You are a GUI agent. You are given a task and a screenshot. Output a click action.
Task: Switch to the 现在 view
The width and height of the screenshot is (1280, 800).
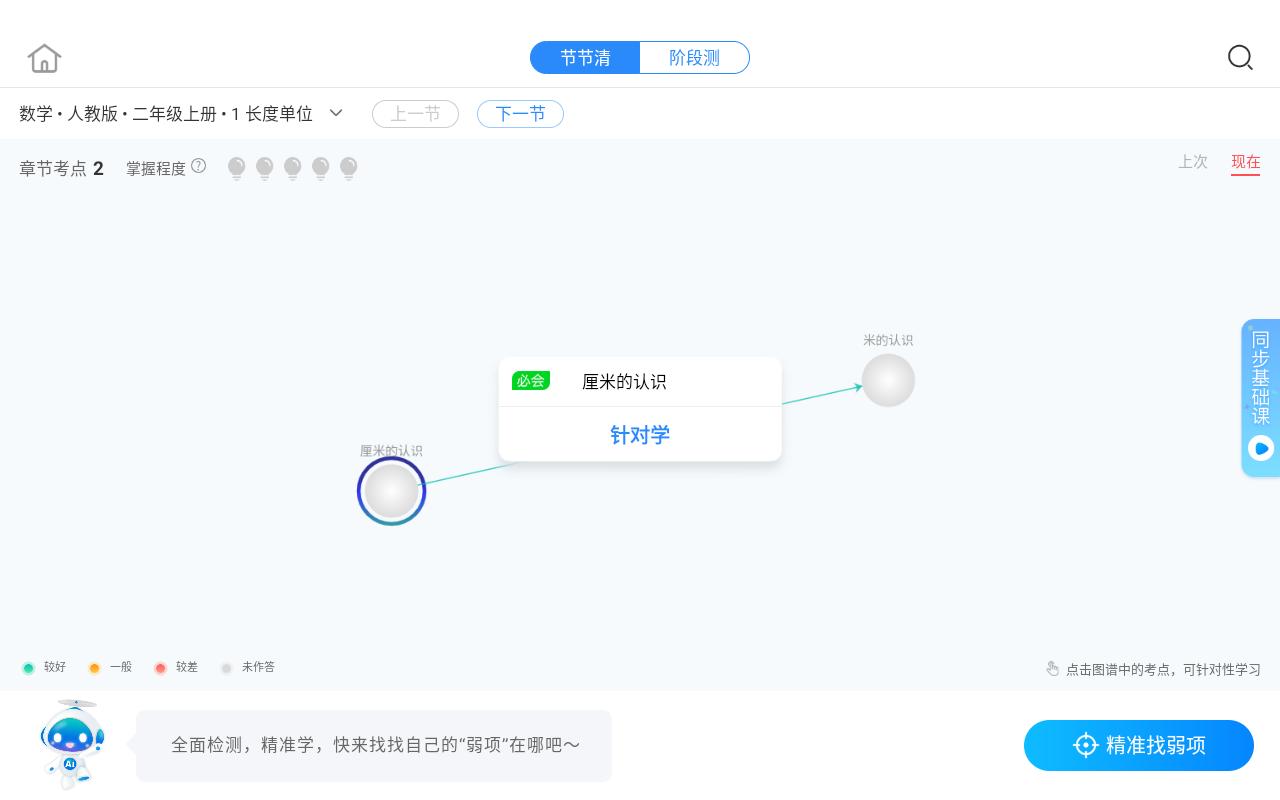click(1245, 161)
